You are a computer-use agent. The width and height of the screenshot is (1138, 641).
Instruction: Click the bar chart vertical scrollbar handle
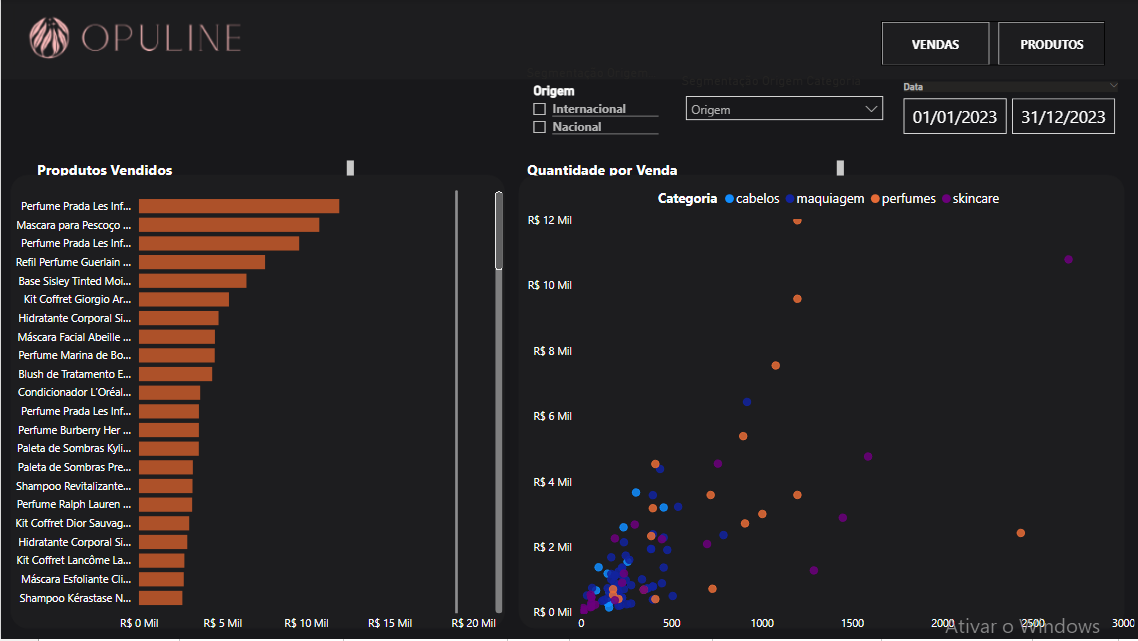499,231
